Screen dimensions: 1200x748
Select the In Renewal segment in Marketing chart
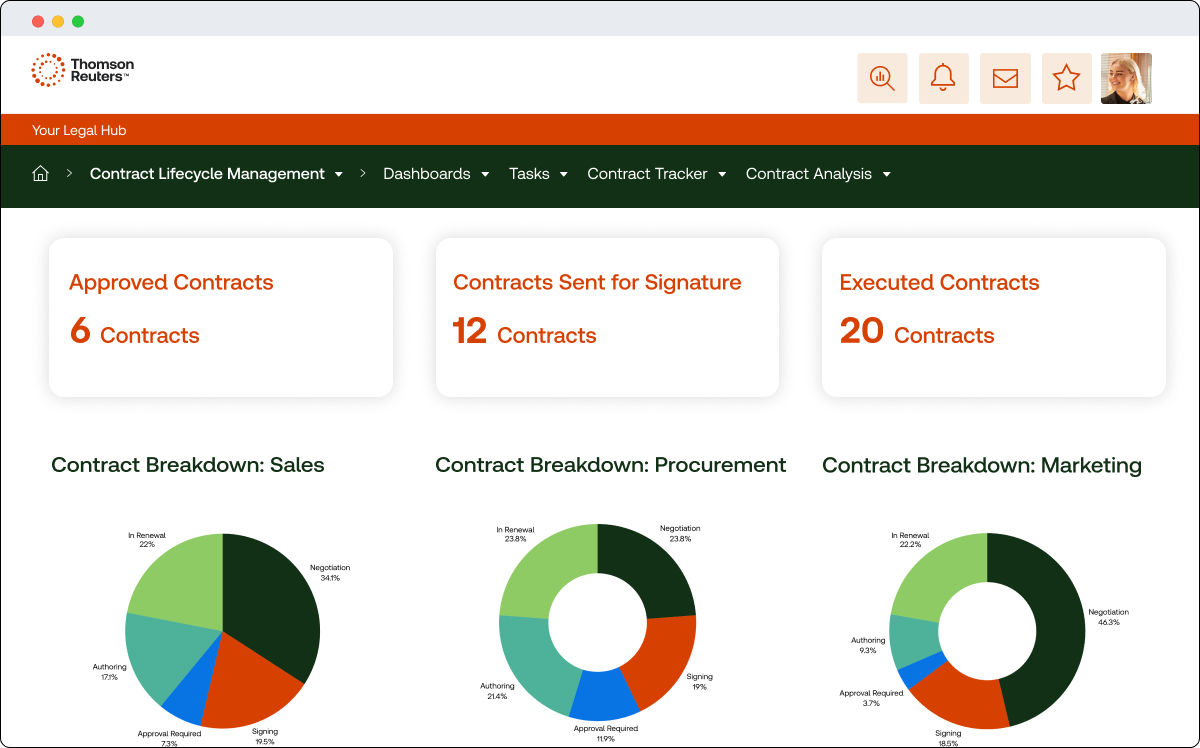pos(935,575)
